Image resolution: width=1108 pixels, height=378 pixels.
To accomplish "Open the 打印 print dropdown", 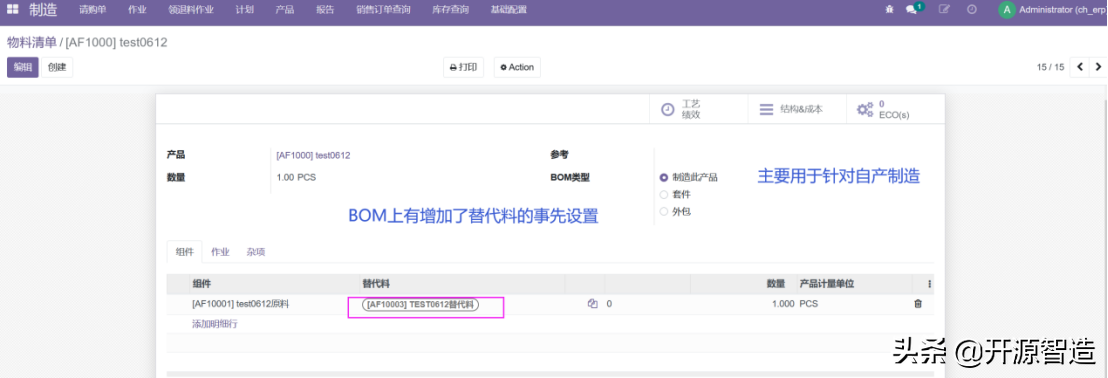I will pyautogui.click(x=463, y=67).
